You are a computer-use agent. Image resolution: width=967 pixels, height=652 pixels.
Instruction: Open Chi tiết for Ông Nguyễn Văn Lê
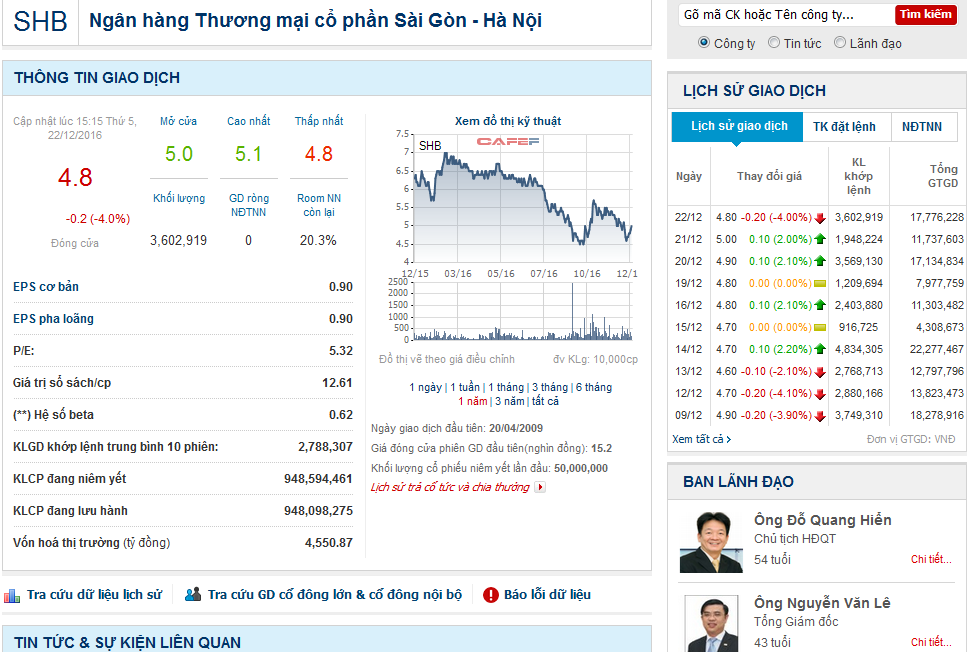(931, 642)
